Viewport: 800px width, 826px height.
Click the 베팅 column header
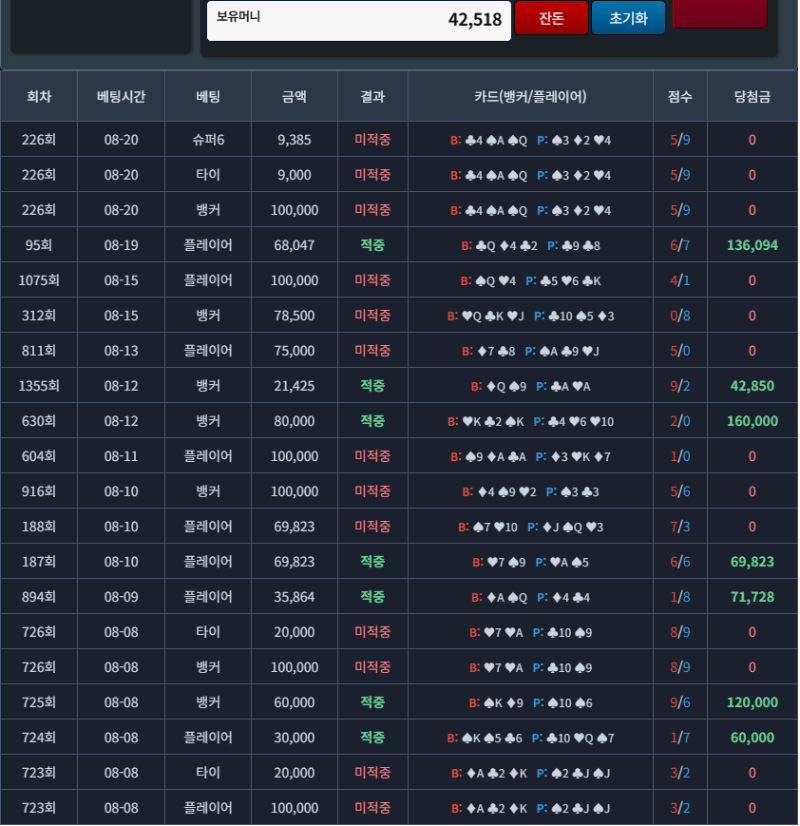click(x=208, y=96)
